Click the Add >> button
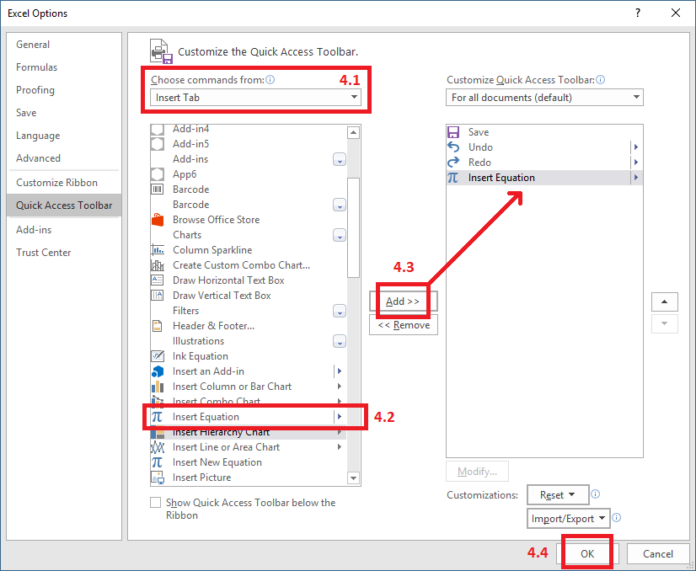 point(403,301)
